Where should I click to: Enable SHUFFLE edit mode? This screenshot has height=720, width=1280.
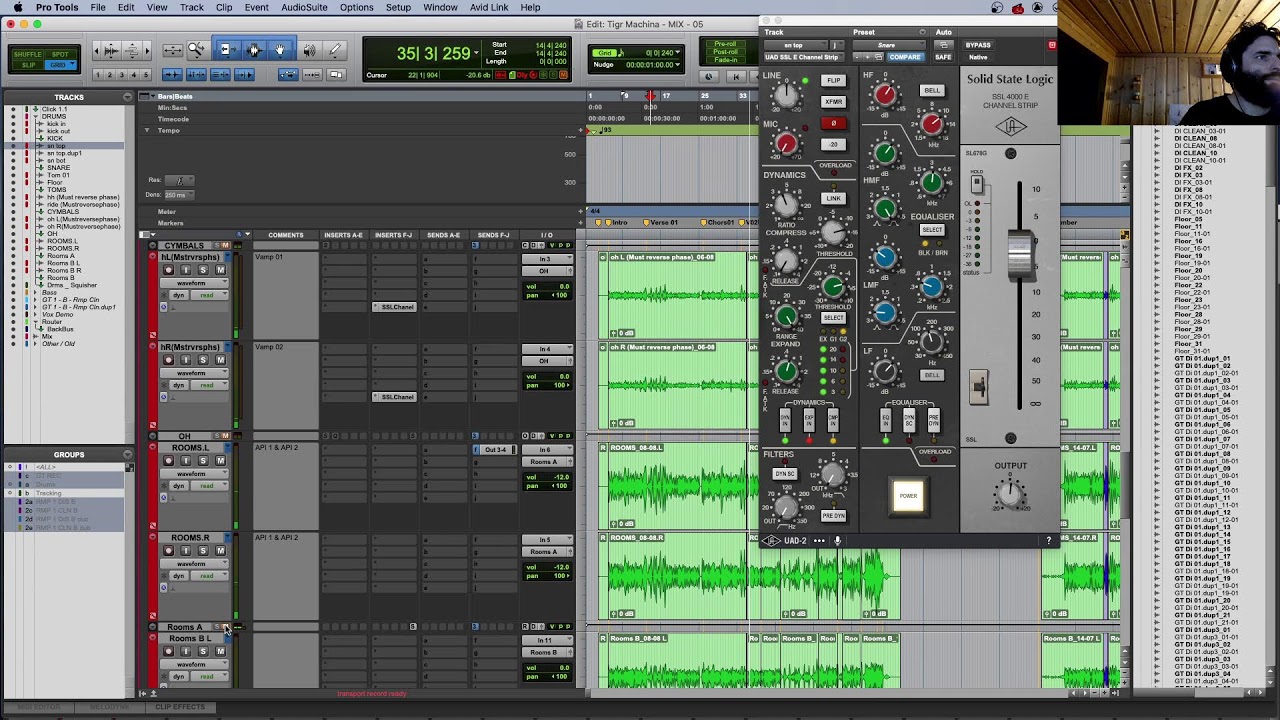(x=29, y=54)
